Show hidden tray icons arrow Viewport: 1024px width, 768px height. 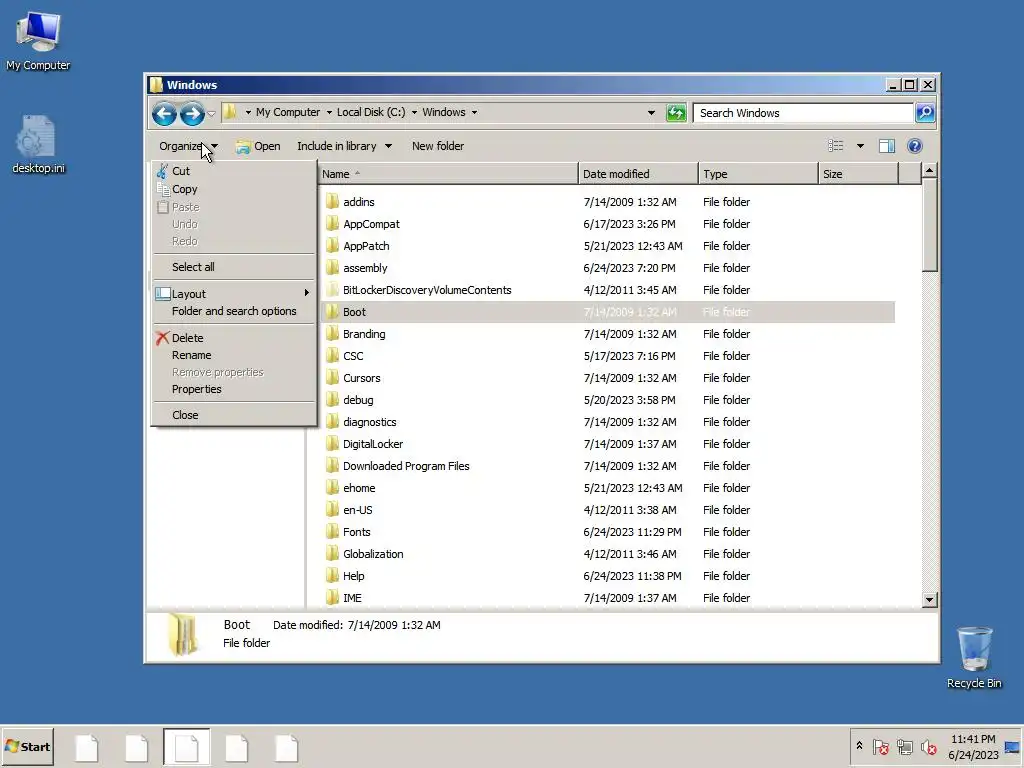tap(859, 746)
